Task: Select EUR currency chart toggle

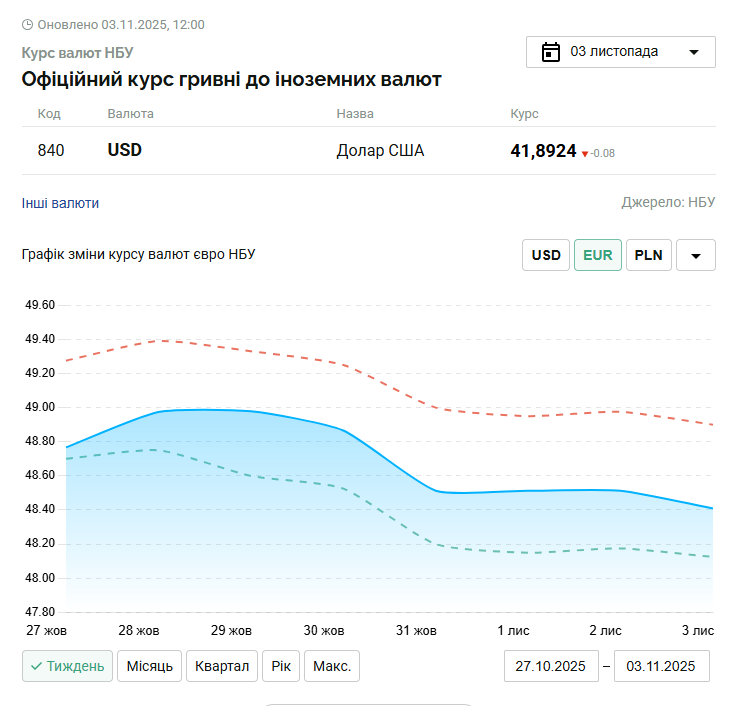Action: [x=598, y=255]
